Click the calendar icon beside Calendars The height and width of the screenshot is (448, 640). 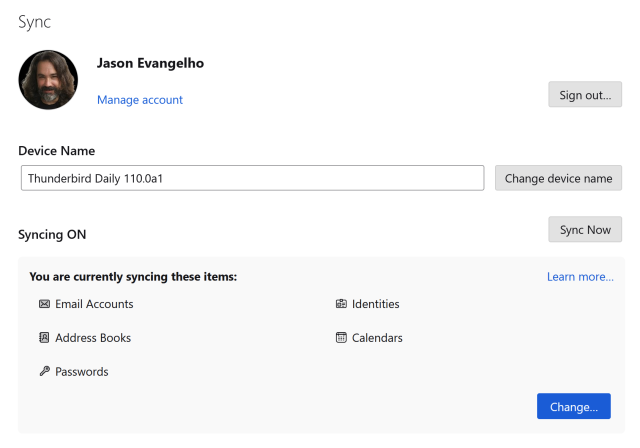[x=341, y=338]
